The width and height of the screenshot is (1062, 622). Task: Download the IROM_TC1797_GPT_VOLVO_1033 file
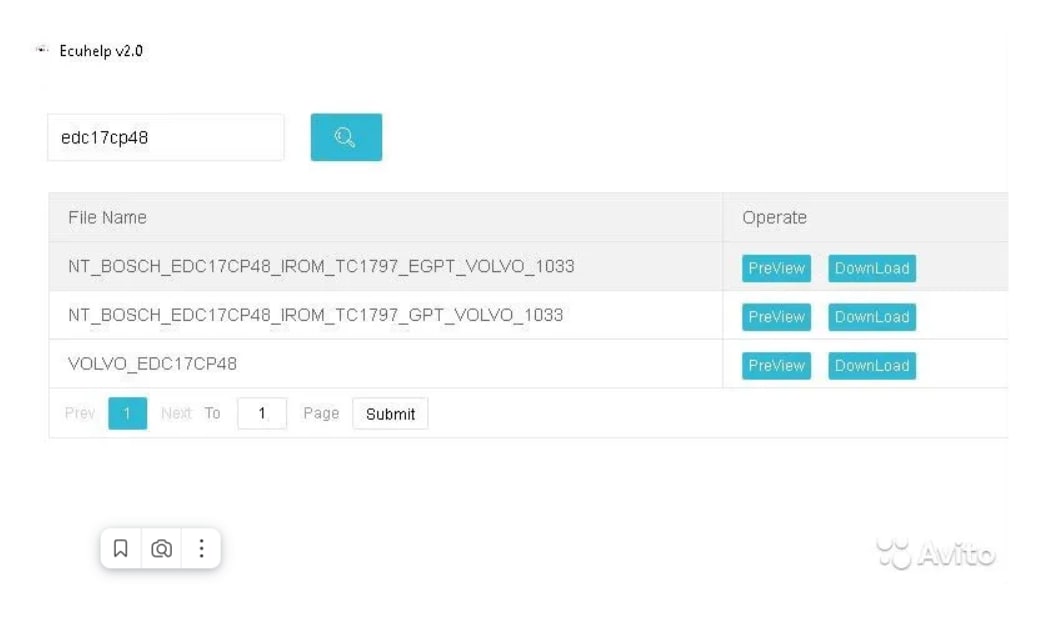(x=871, y=317)
